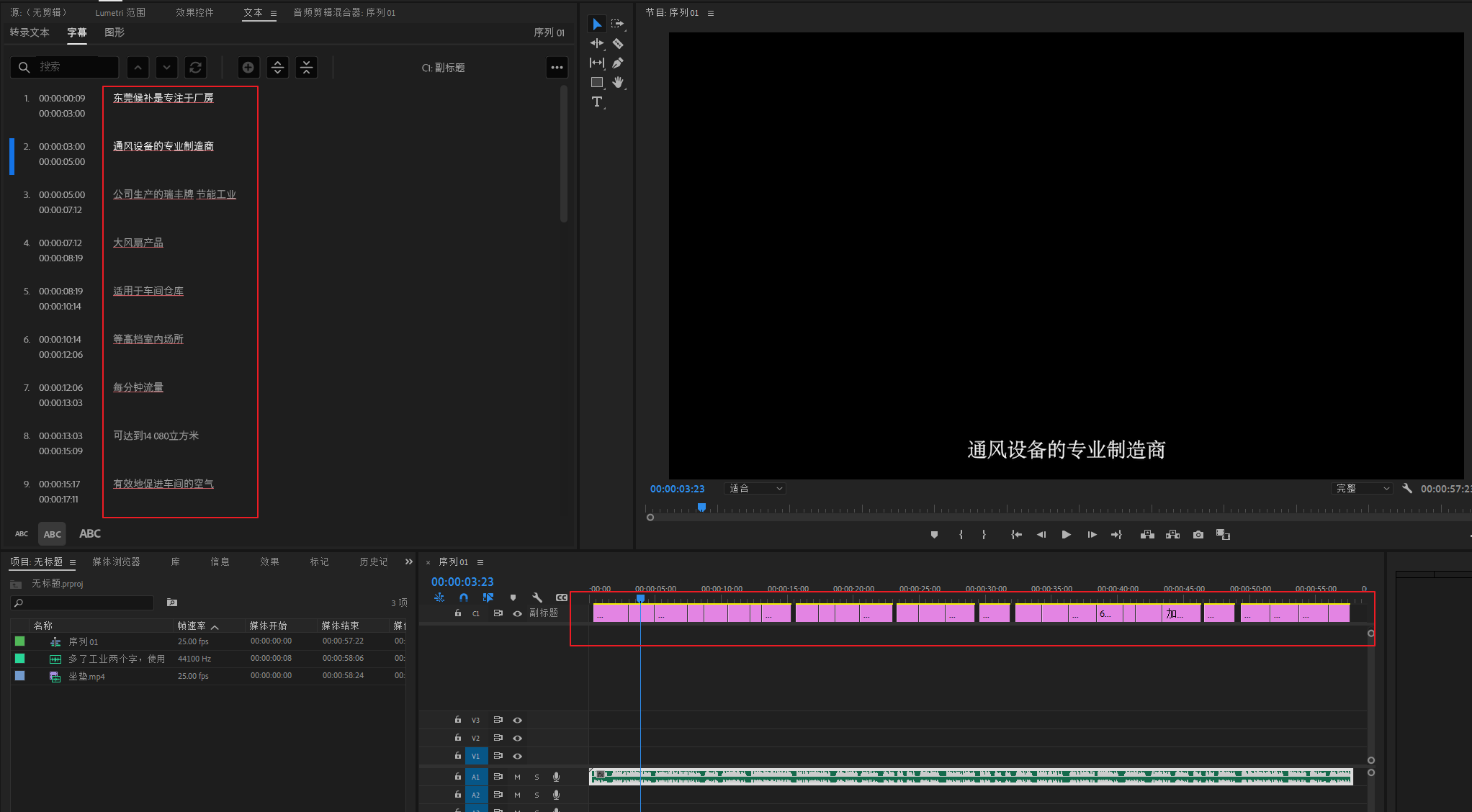Select the Pen tool
The width and height of the screenshot is (1472, 812).
618,63
